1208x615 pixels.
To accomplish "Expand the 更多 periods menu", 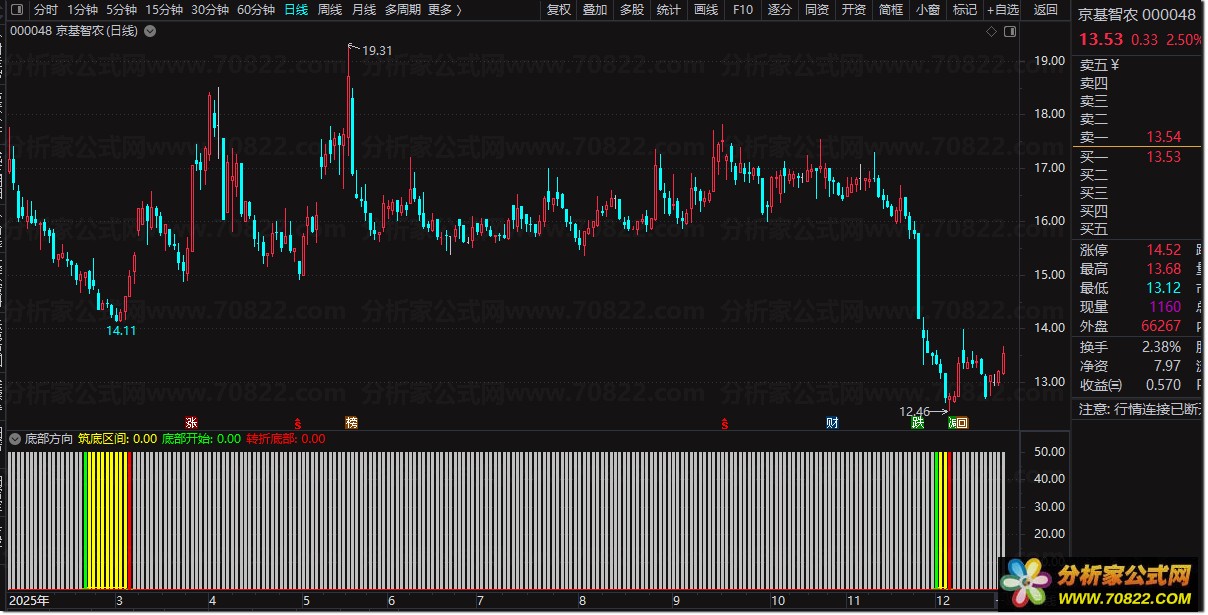I will tap(444, 10).
